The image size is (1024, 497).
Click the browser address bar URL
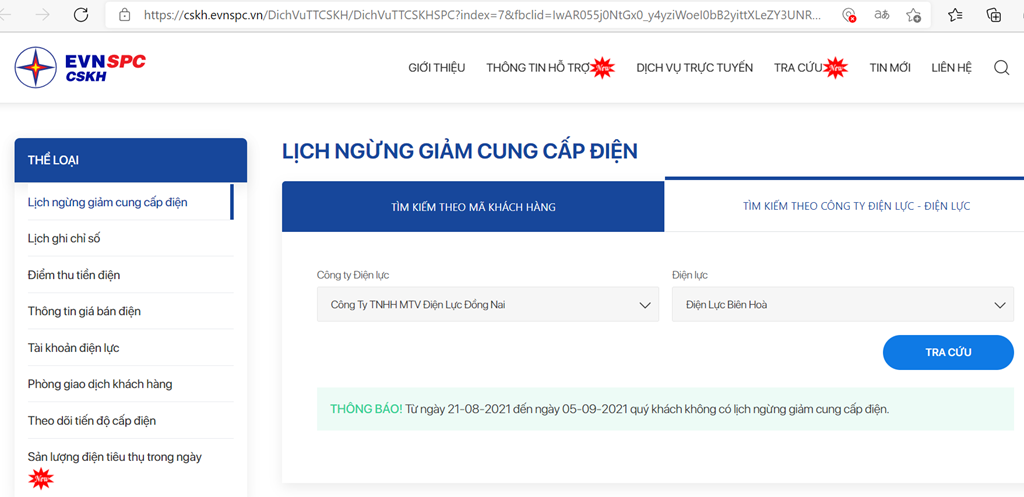pyautogui.click(x=482, y=15)
